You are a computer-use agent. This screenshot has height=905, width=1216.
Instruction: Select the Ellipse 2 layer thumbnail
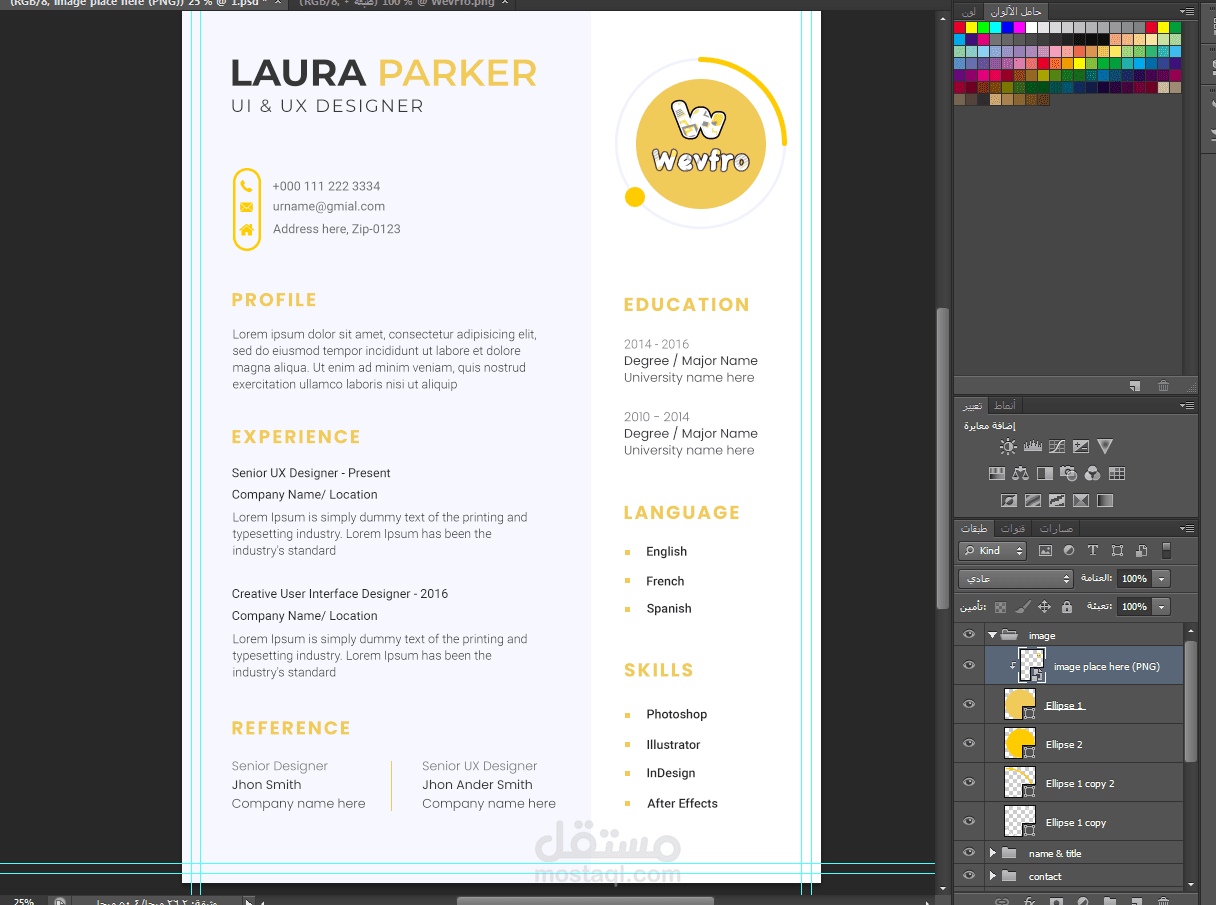1019,743
